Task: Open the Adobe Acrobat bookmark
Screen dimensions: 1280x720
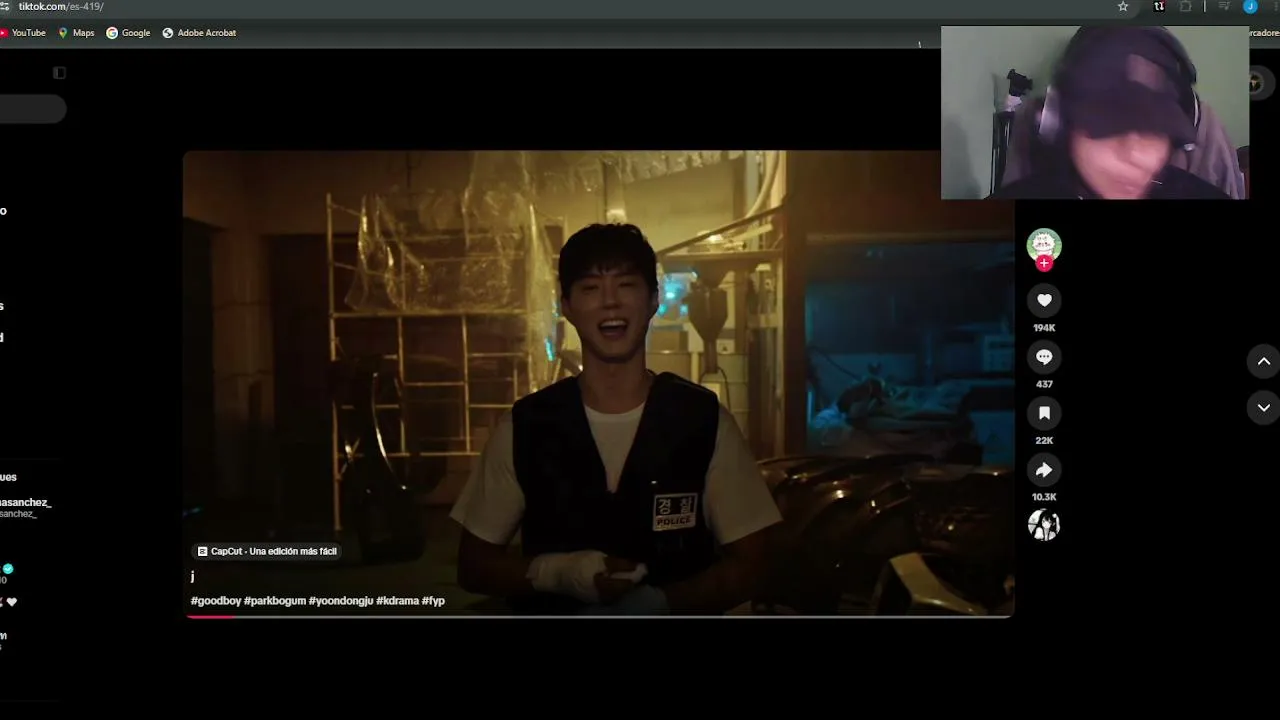Action: [x=199, y=33]
